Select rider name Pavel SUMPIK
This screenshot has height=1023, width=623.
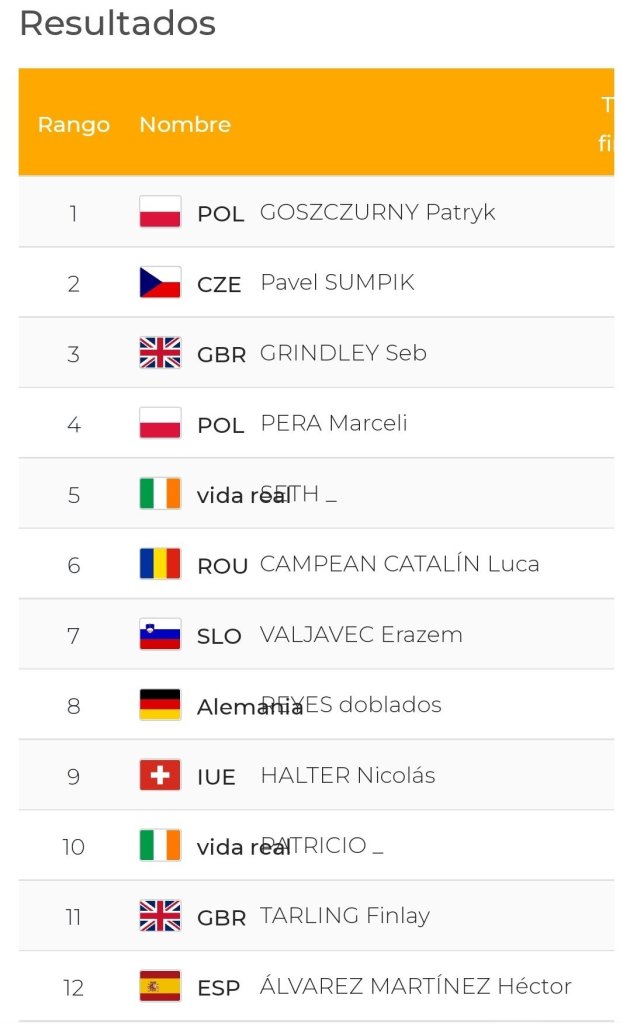click(337, 283)
